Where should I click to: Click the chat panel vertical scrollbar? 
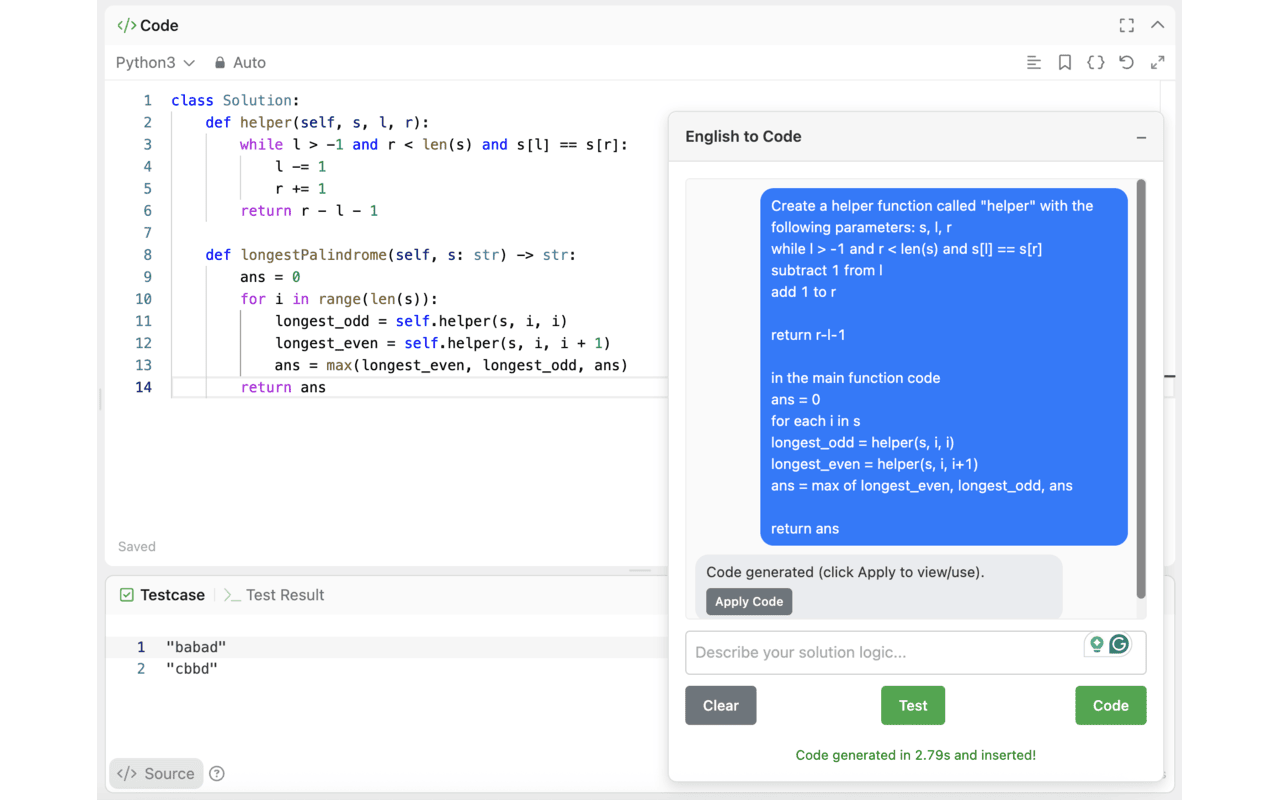coord(1141,390)
